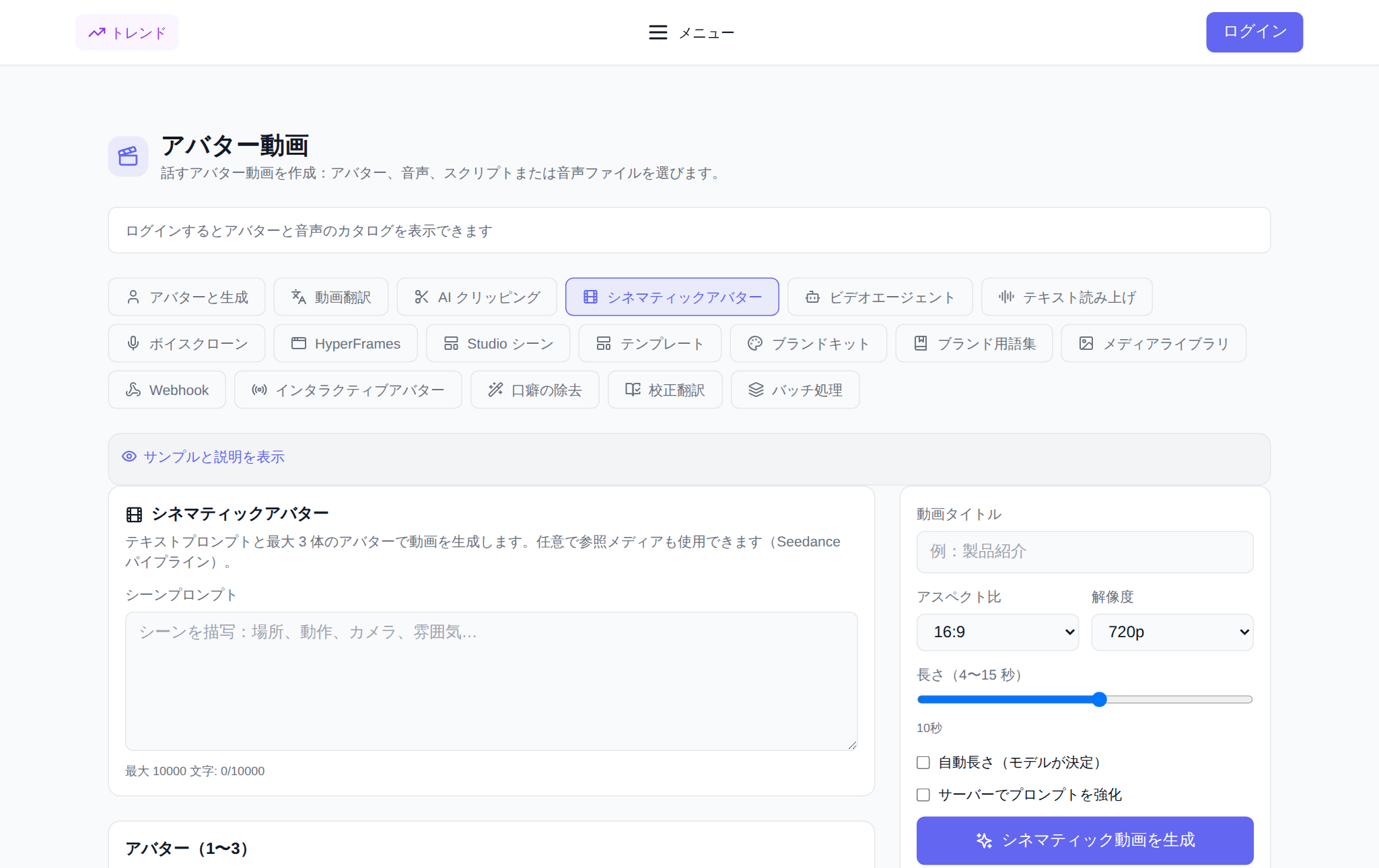Open the HyperFrames tab

(346, 343)
